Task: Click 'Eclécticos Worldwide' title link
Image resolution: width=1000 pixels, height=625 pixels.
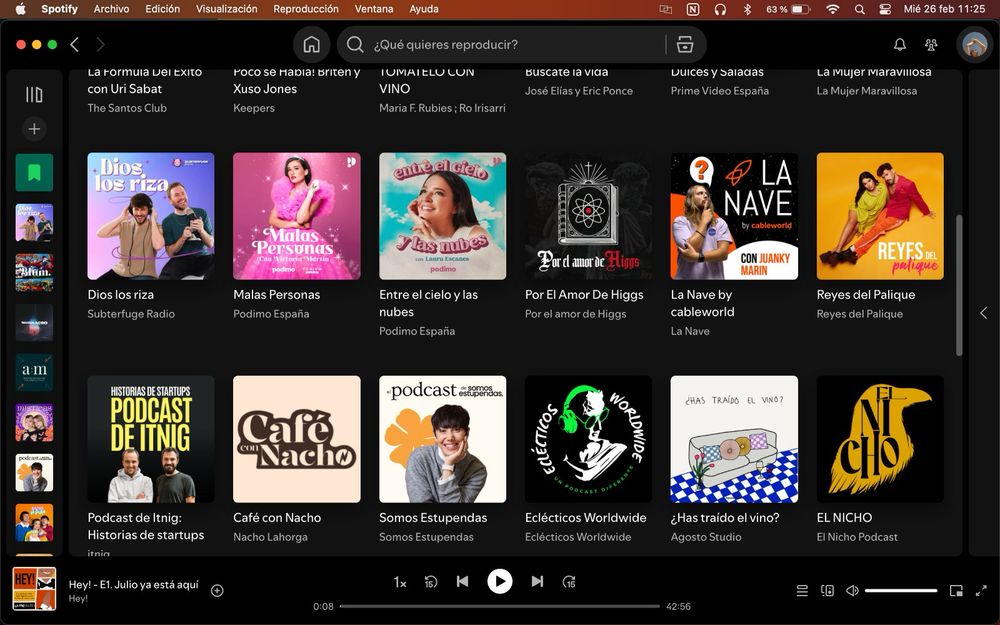Action: click(x=585, y=518)
